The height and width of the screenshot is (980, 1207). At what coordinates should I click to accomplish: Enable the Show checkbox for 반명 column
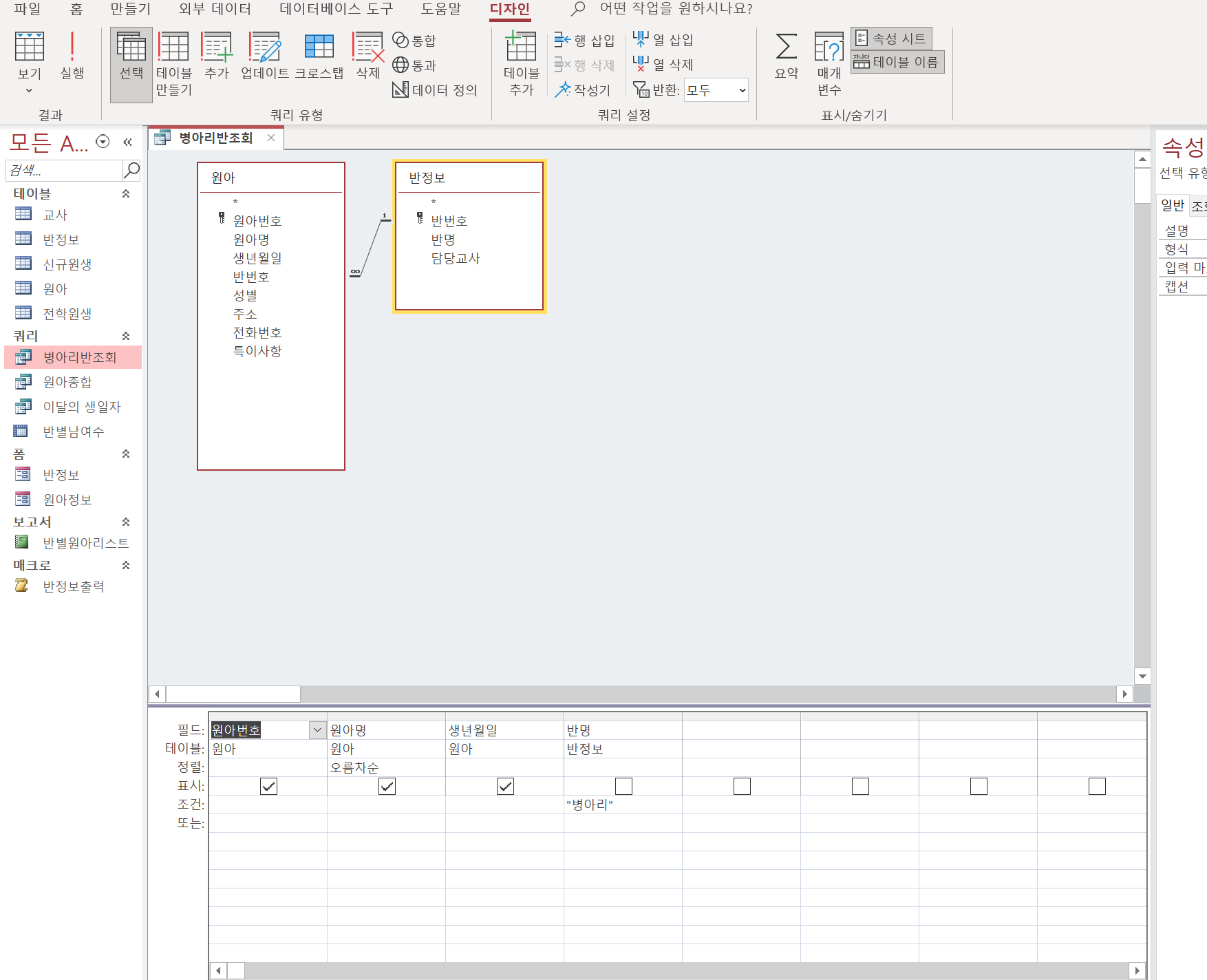tap(623, 786)
